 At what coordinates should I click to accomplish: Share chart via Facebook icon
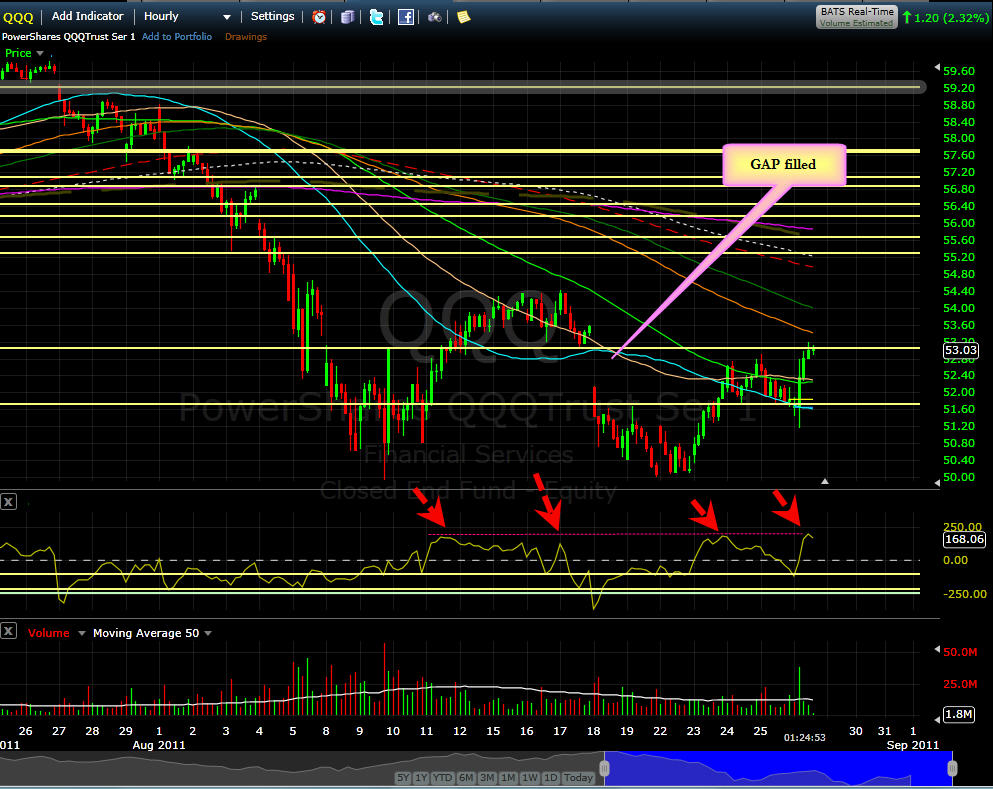pos(406,17)
